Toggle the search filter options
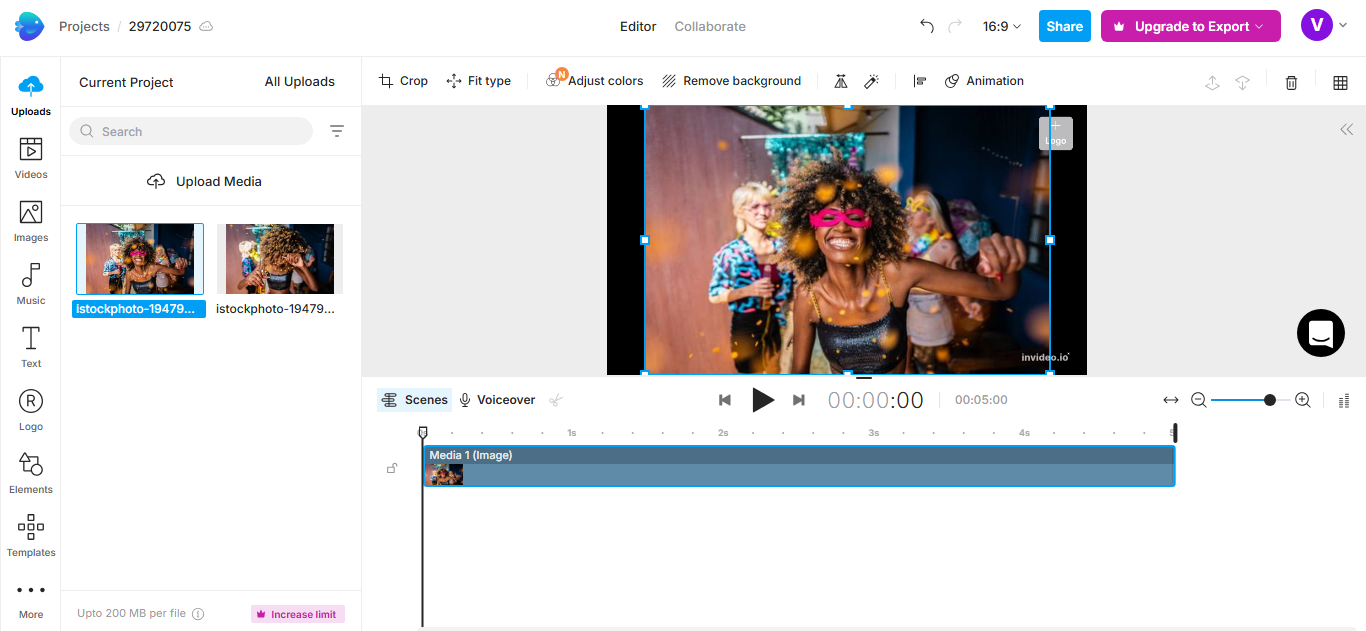 click(x=336, y=131)
